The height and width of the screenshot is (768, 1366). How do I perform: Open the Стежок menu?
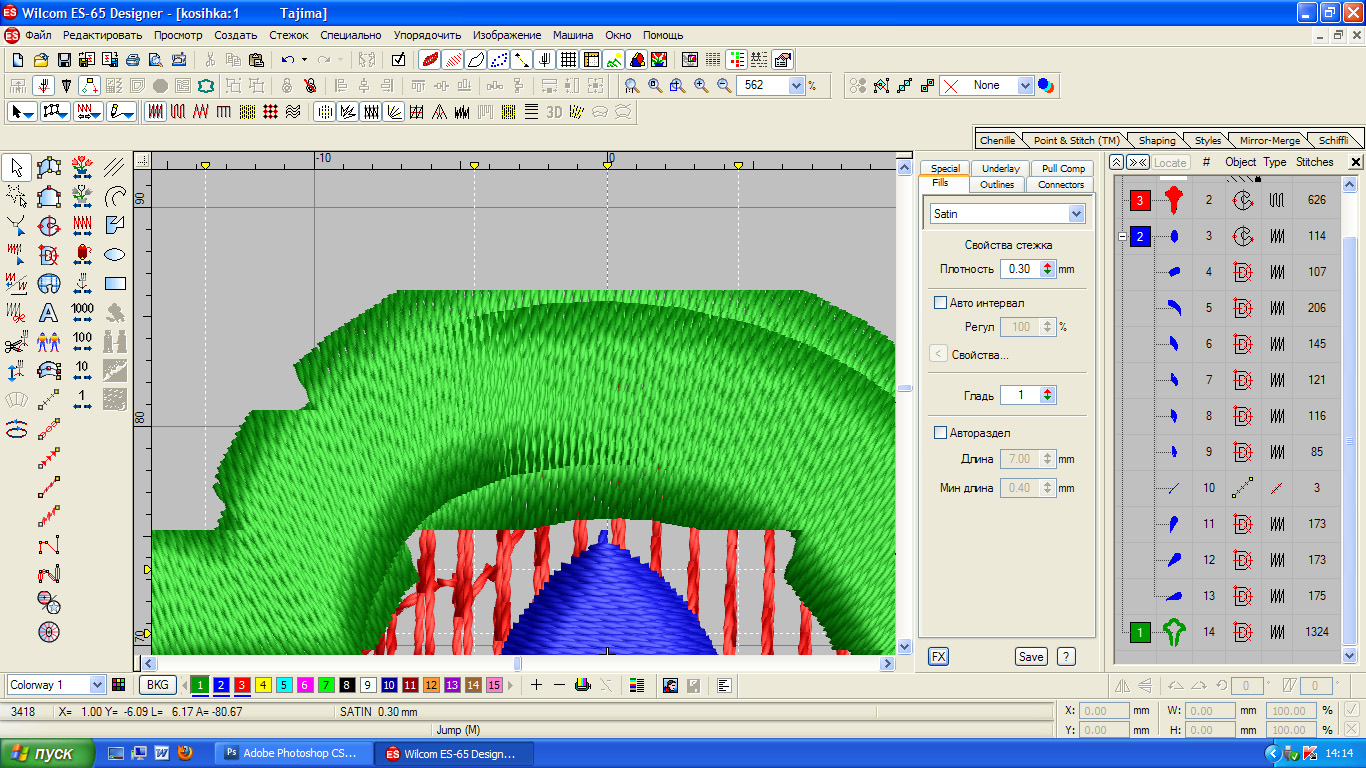point(289,35)
